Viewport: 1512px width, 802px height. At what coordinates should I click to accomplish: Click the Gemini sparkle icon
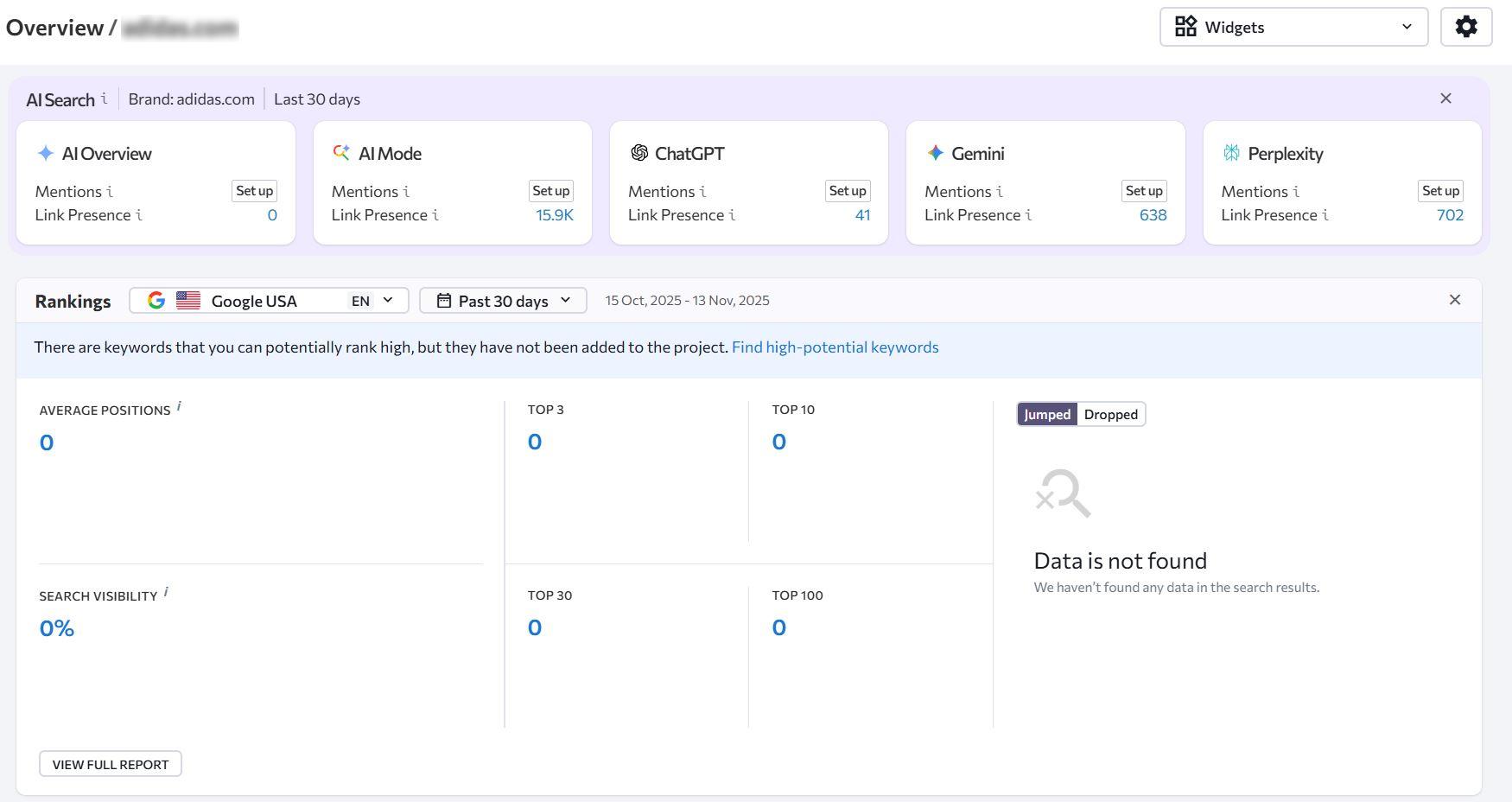coord(937,153)
